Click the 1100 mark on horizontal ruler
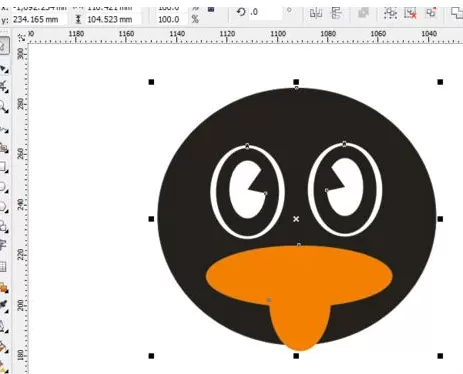This screenshot has height=374, width=463. pyautogui.click(x=278, y=34)
